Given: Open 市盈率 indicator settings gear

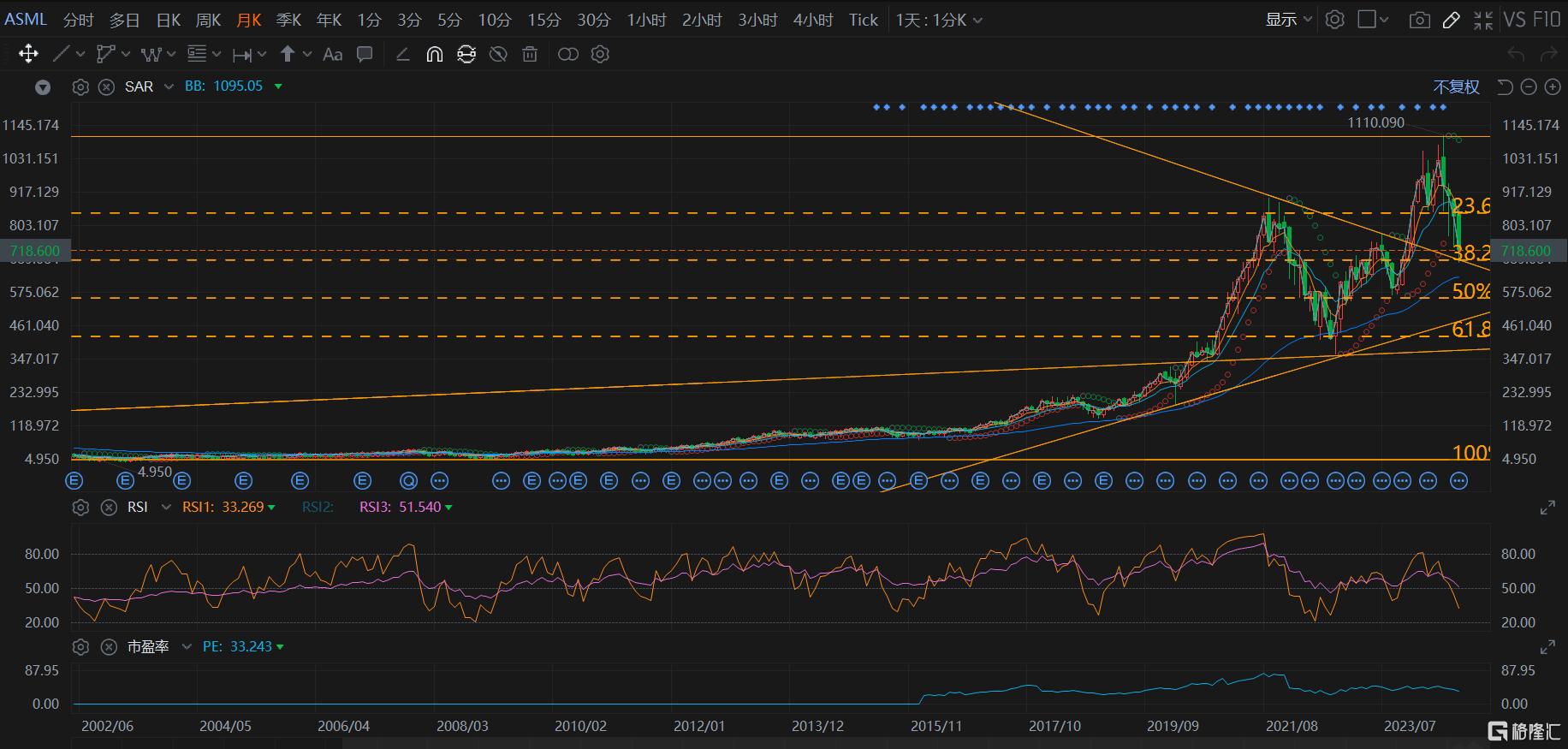Looking at the screenshot, I should 80,646.
